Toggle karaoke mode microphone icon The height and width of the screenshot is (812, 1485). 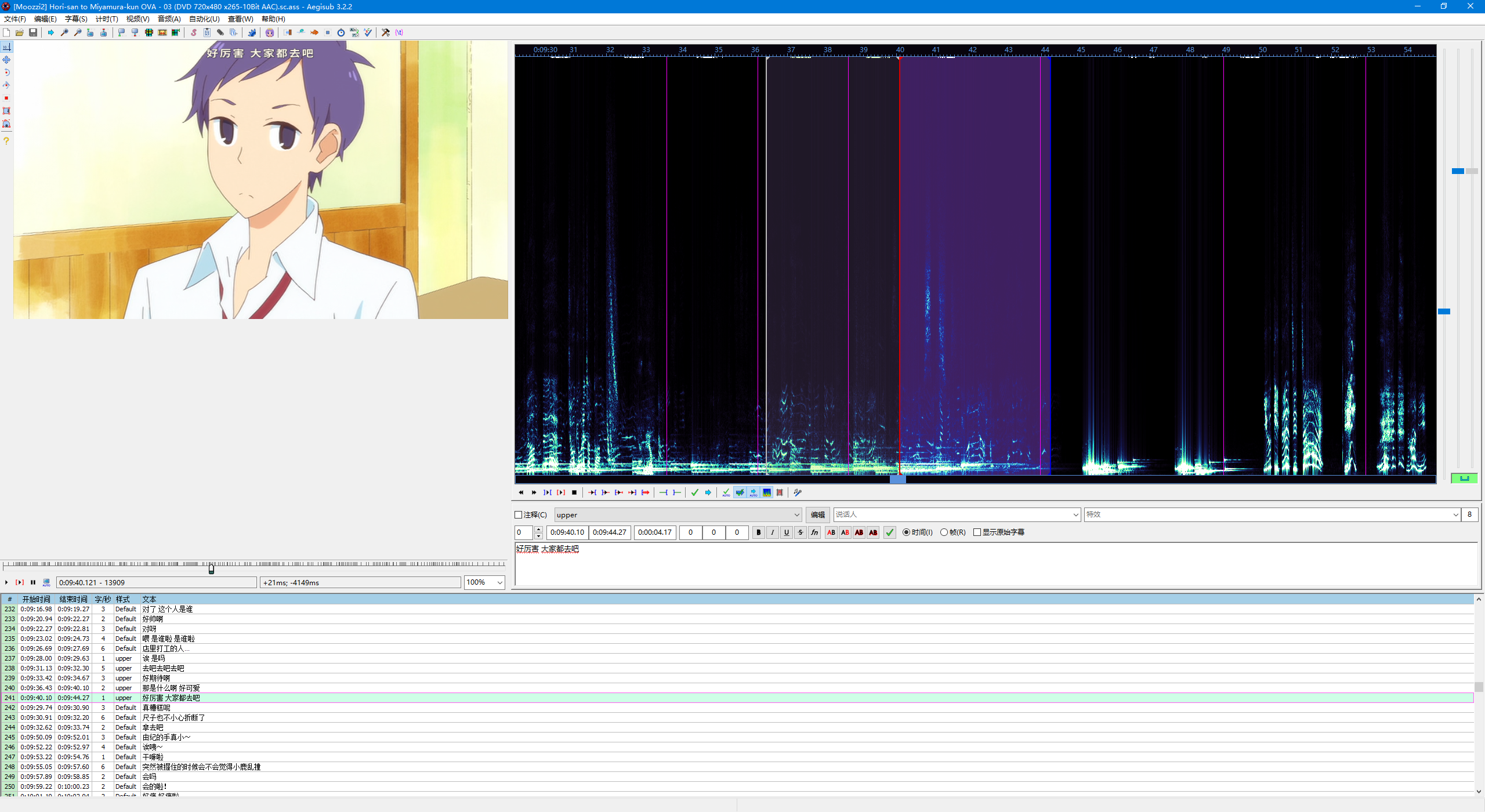tap(798, 492)
